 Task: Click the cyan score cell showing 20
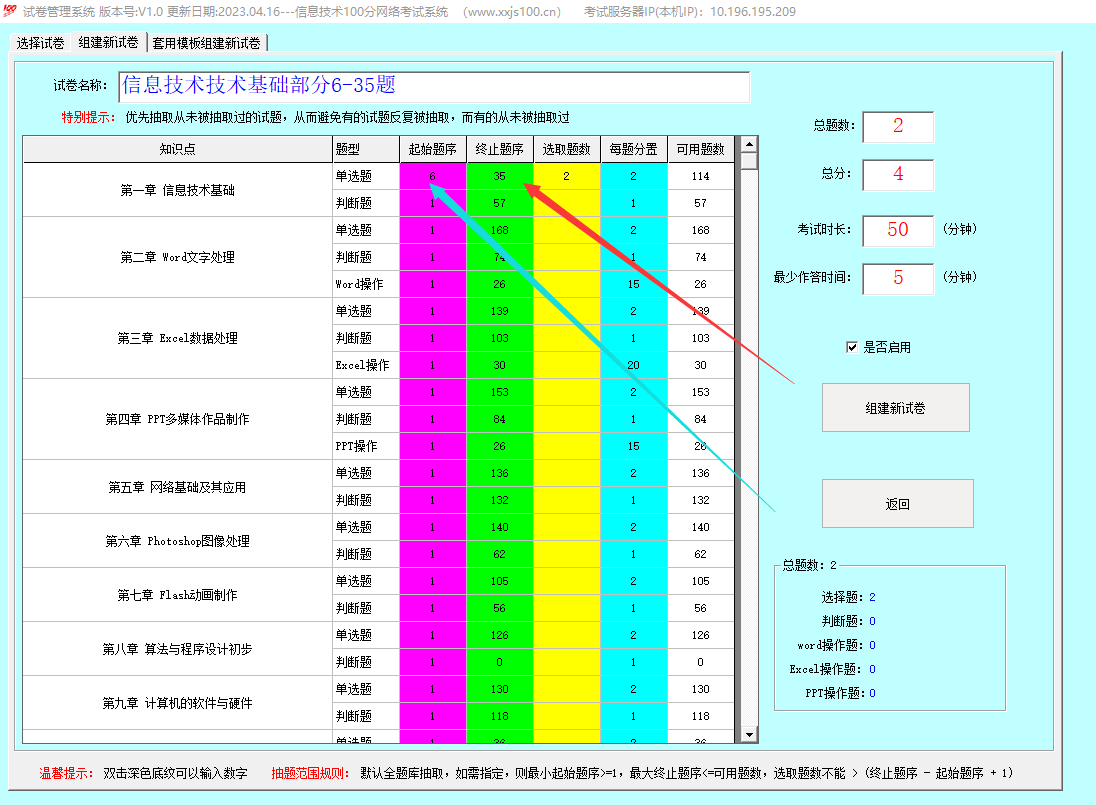[633, 365]
